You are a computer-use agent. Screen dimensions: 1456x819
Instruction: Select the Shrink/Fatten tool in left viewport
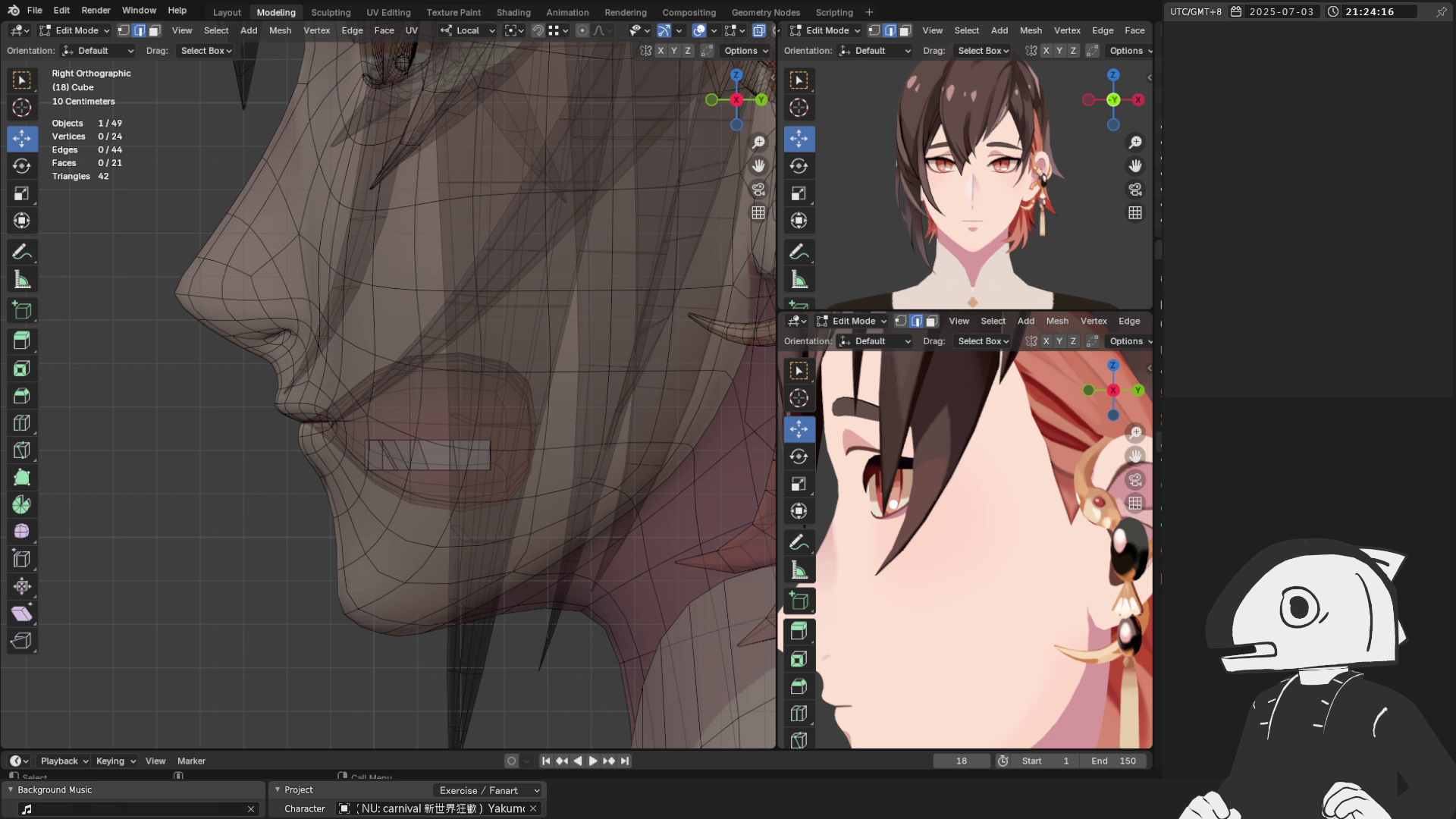click(22, 586)
